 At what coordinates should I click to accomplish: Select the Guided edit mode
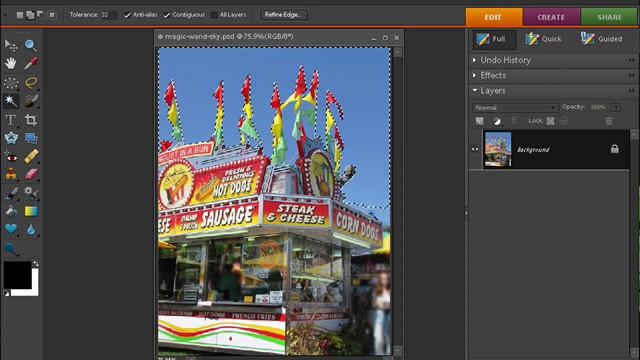602,39
